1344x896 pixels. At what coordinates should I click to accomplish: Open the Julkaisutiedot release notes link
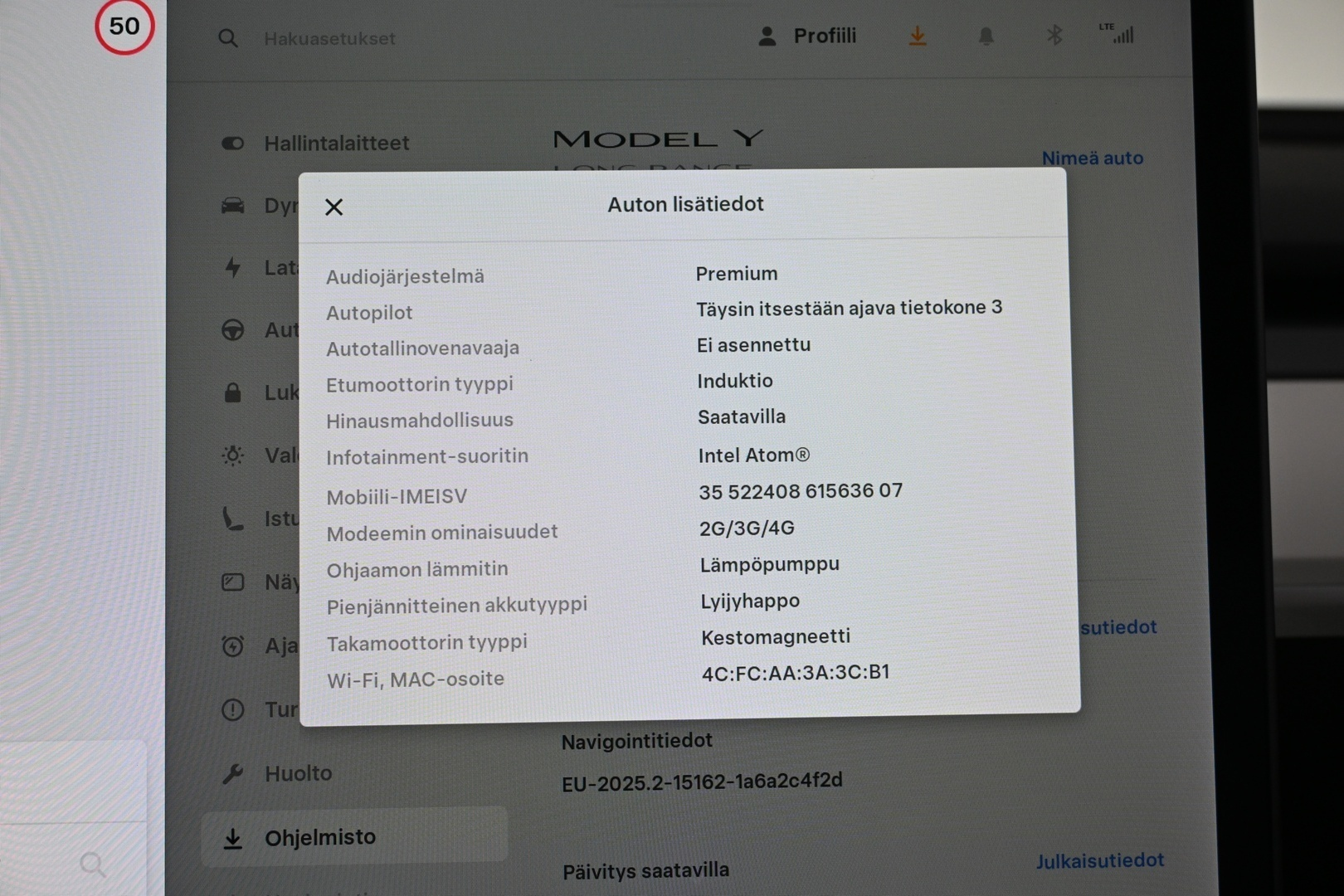pos(1099,861)
